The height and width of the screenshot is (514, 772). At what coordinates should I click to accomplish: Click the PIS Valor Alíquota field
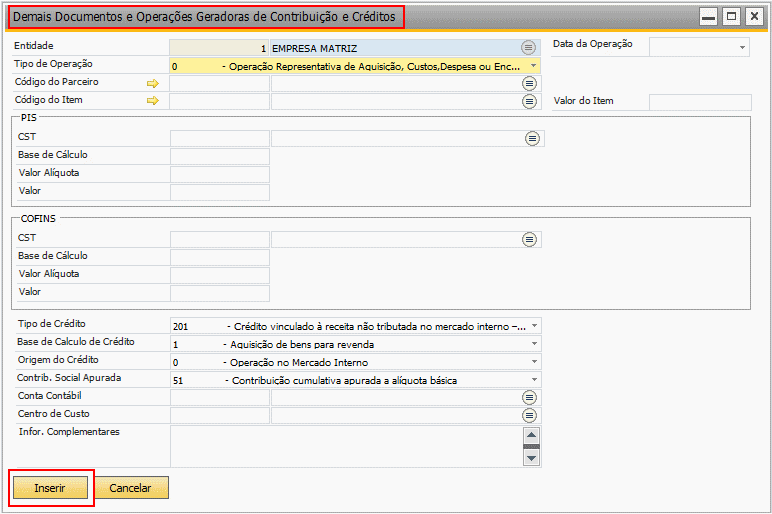tap(220, 174)
